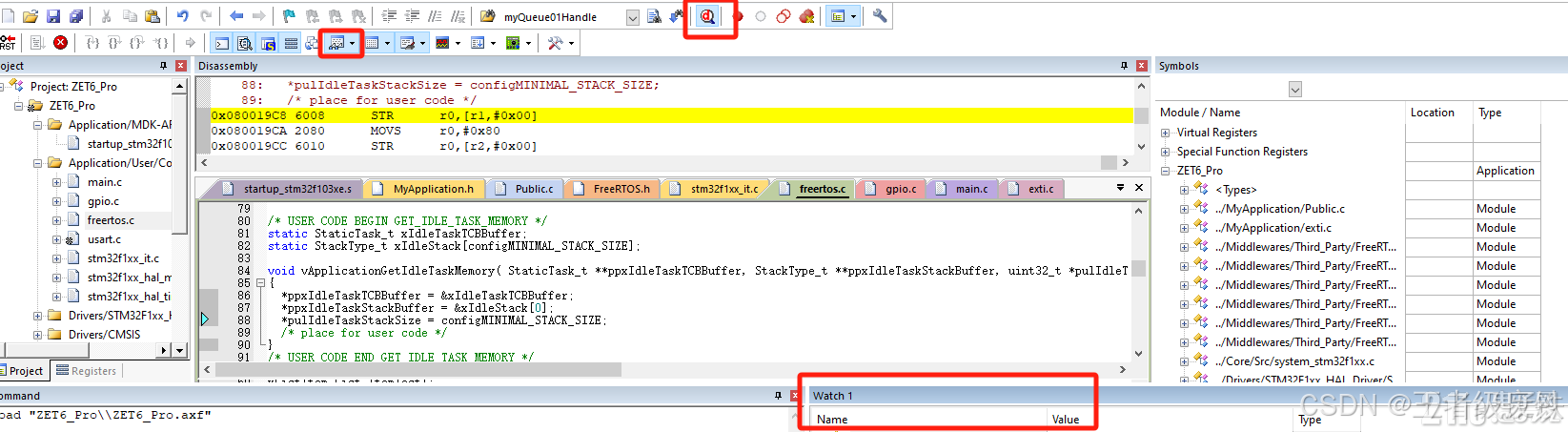Toggle auto-hide pin on Disassembly panel

pos(1124,66)
